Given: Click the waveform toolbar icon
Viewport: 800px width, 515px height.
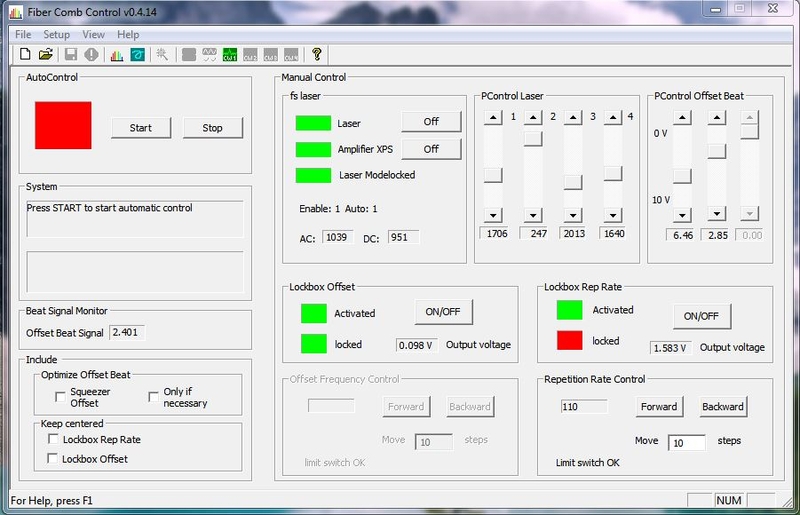Looking at the screenshot, I should 209,55.
